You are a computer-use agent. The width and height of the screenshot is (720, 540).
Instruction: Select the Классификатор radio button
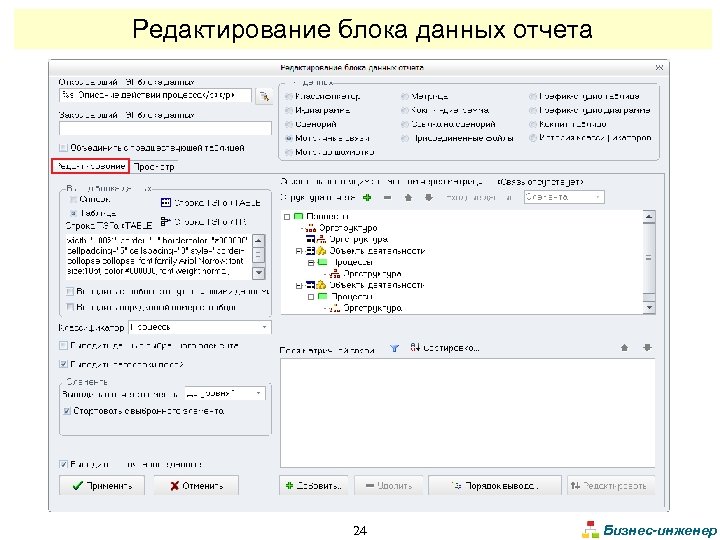tap(288, 96)
